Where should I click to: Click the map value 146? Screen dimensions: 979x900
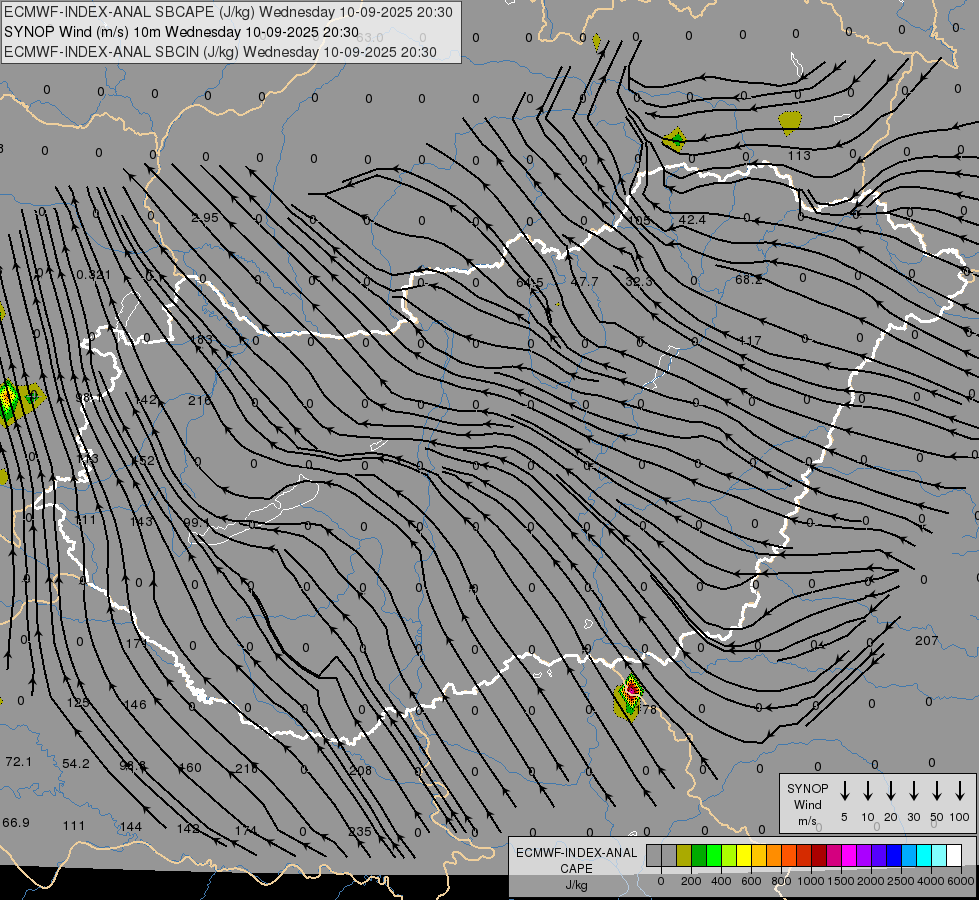pos(135,705)
